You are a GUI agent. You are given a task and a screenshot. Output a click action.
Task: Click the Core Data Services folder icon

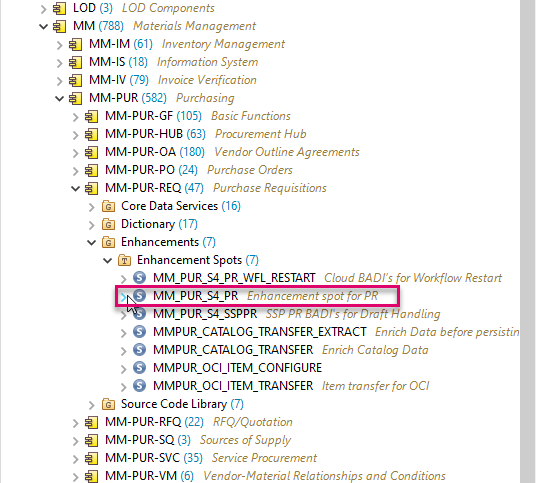(108, 206)
